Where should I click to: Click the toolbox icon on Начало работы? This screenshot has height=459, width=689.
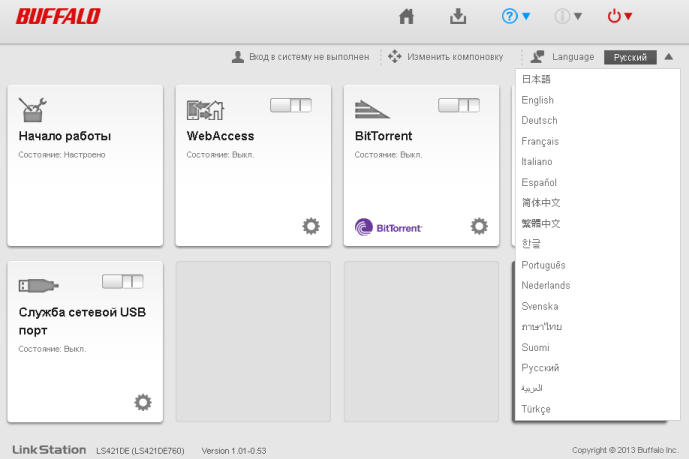[33, 109]
